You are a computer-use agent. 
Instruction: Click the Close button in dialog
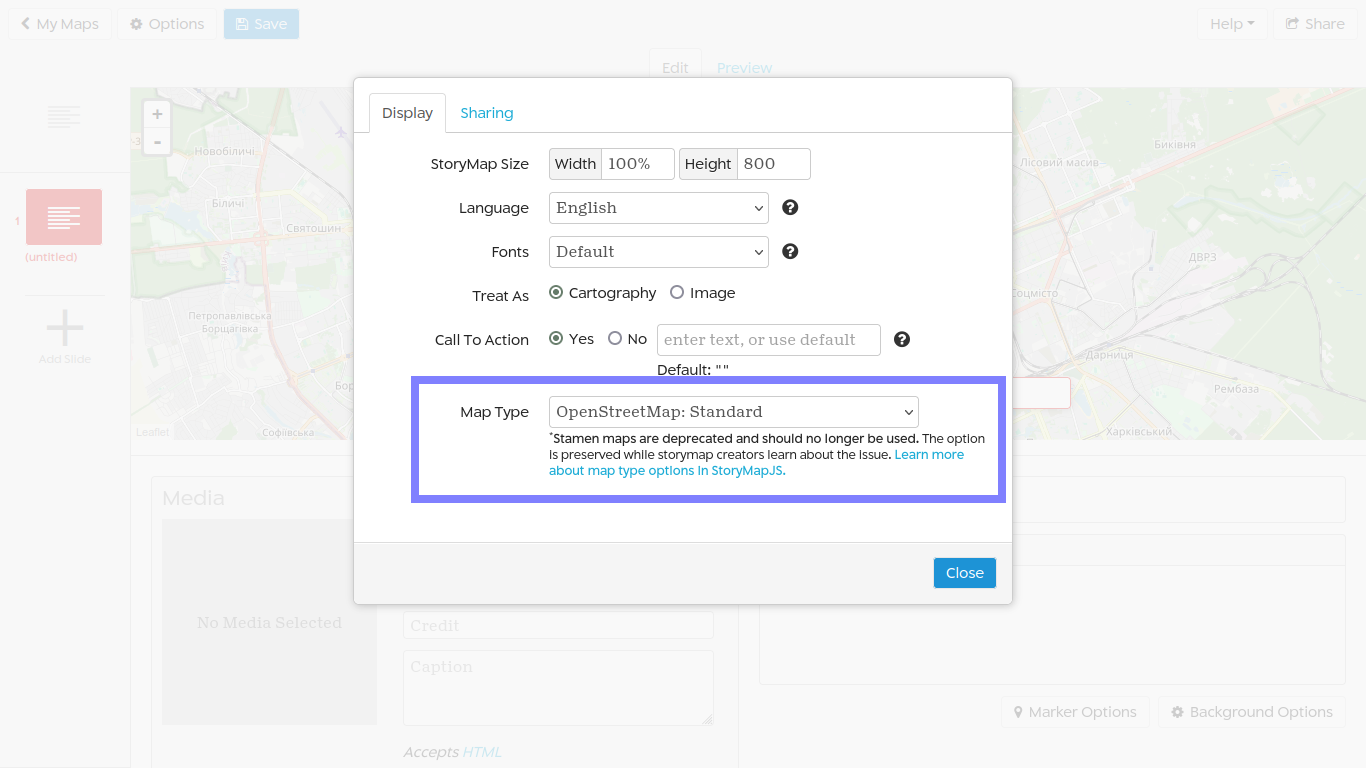tap(965, 573)
